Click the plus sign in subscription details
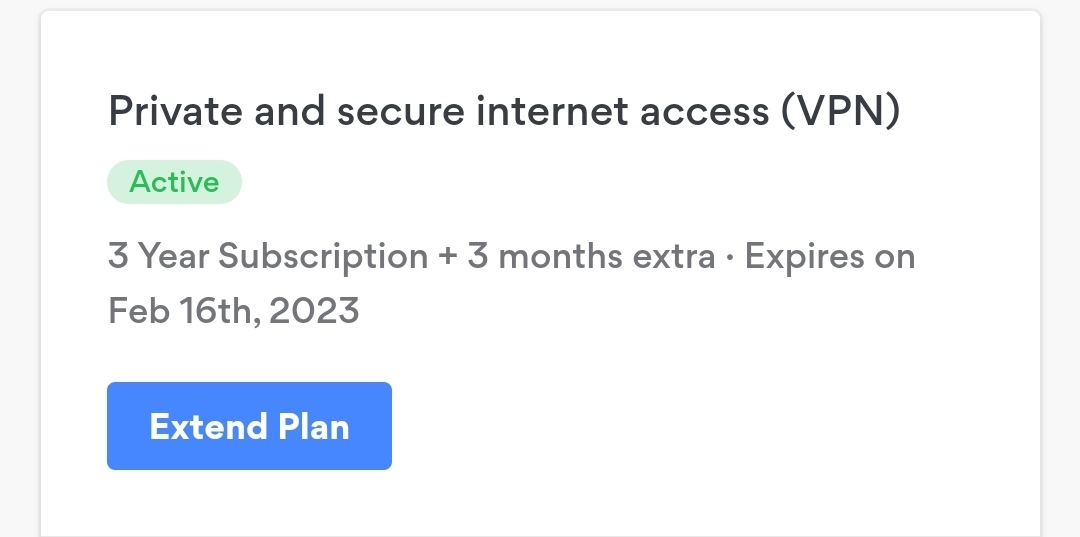Image resolution: width=1080 pixels, height=537 pixels. pyautogui.click(x=447, y=257)
